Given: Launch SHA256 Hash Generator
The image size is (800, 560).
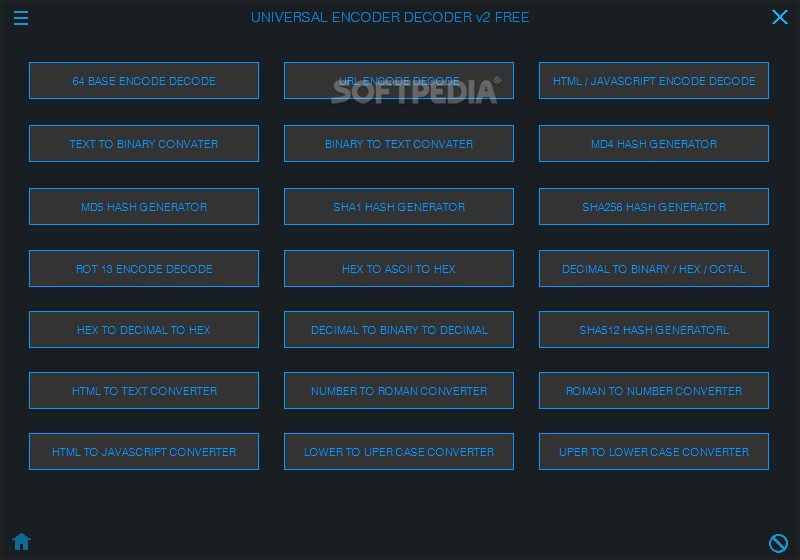Looking at the screenshot, I should pos(654,207).
